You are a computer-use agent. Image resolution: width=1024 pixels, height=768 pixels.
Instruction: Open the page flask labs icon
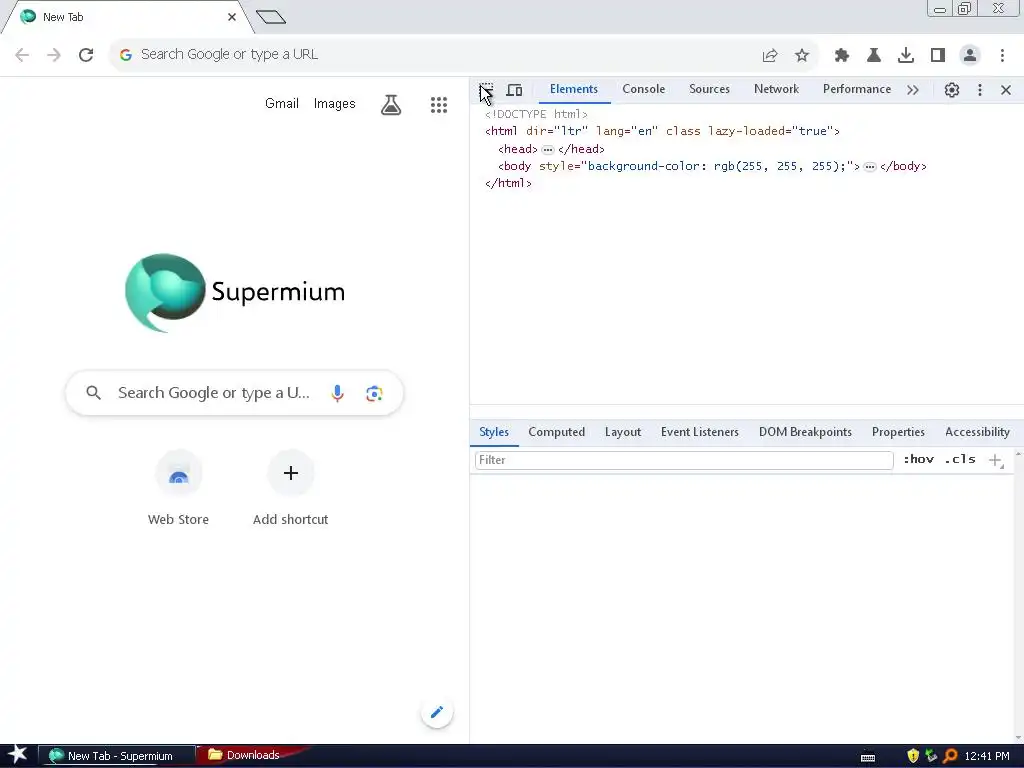(x=391, y=104)
